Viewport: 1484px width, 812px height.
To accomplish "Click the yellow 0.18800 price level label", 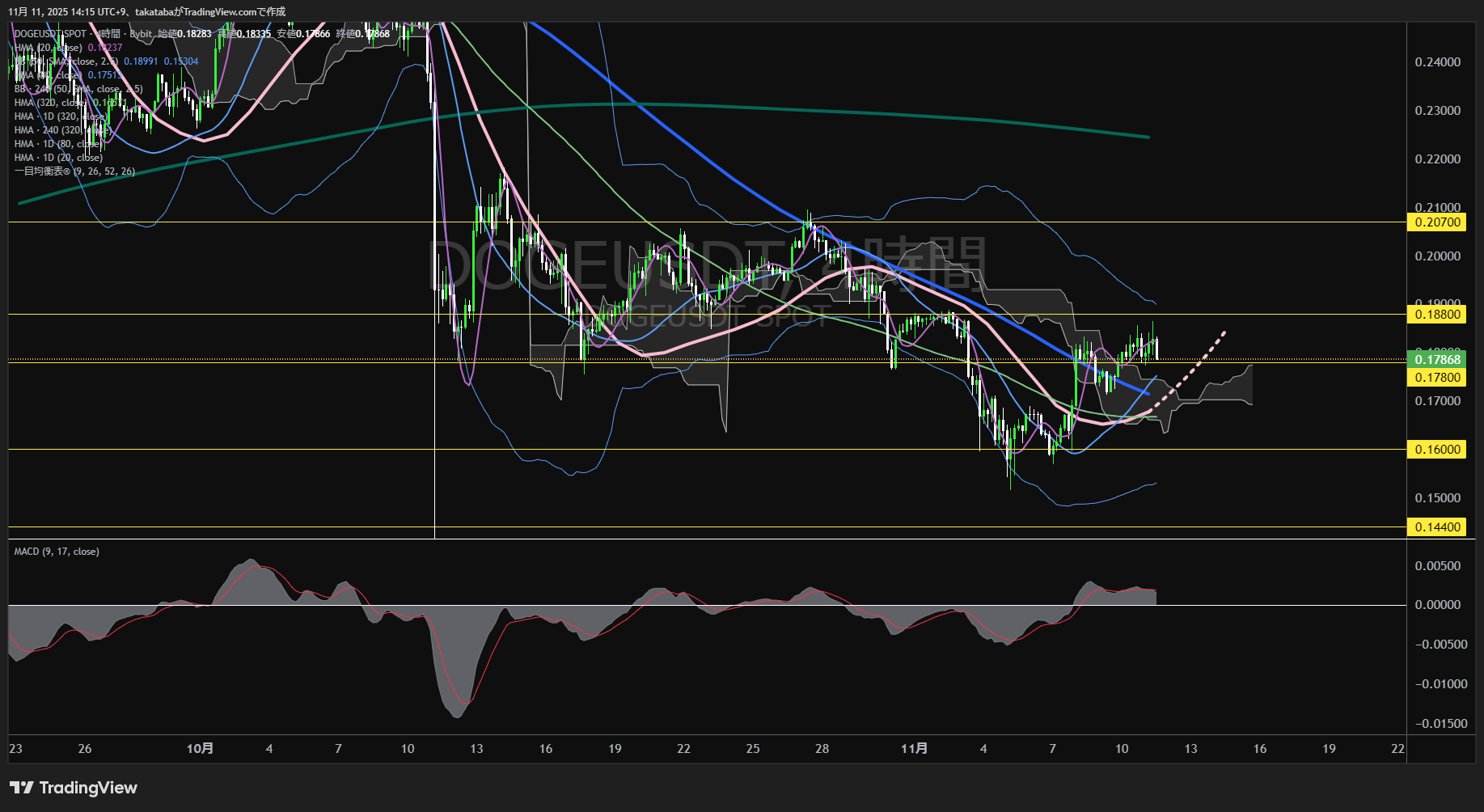I will coord(1437,314).
